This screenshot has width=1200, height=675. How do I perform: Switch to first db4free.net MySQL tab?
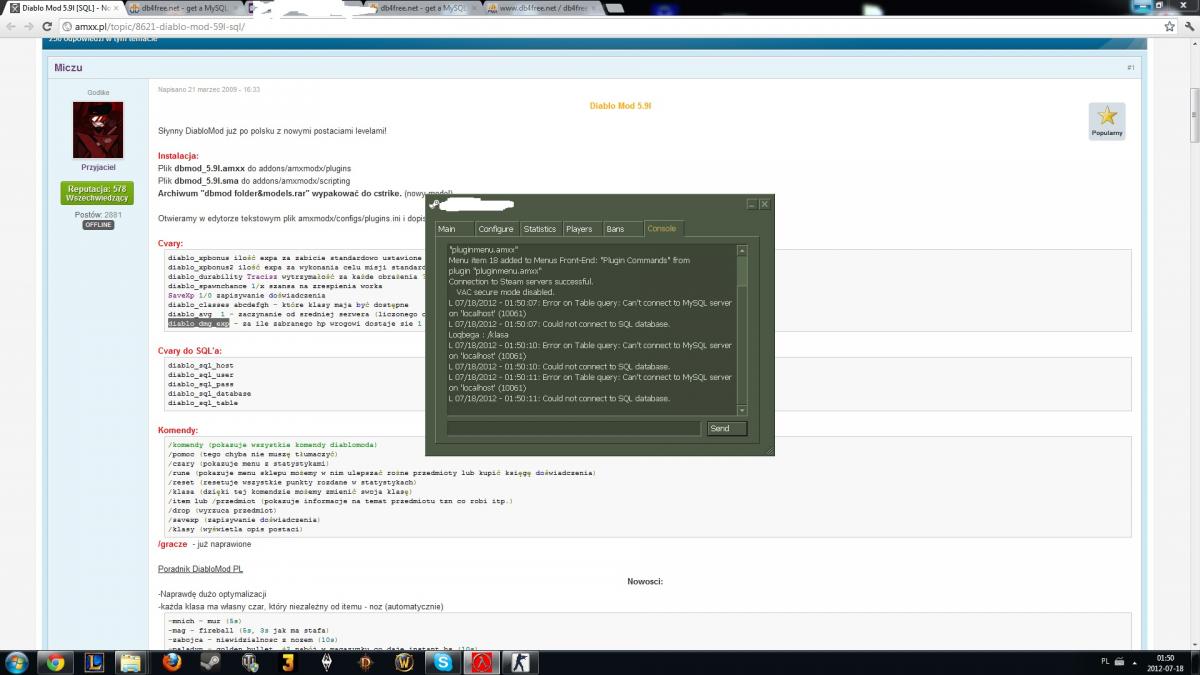(x=182, y=8)
